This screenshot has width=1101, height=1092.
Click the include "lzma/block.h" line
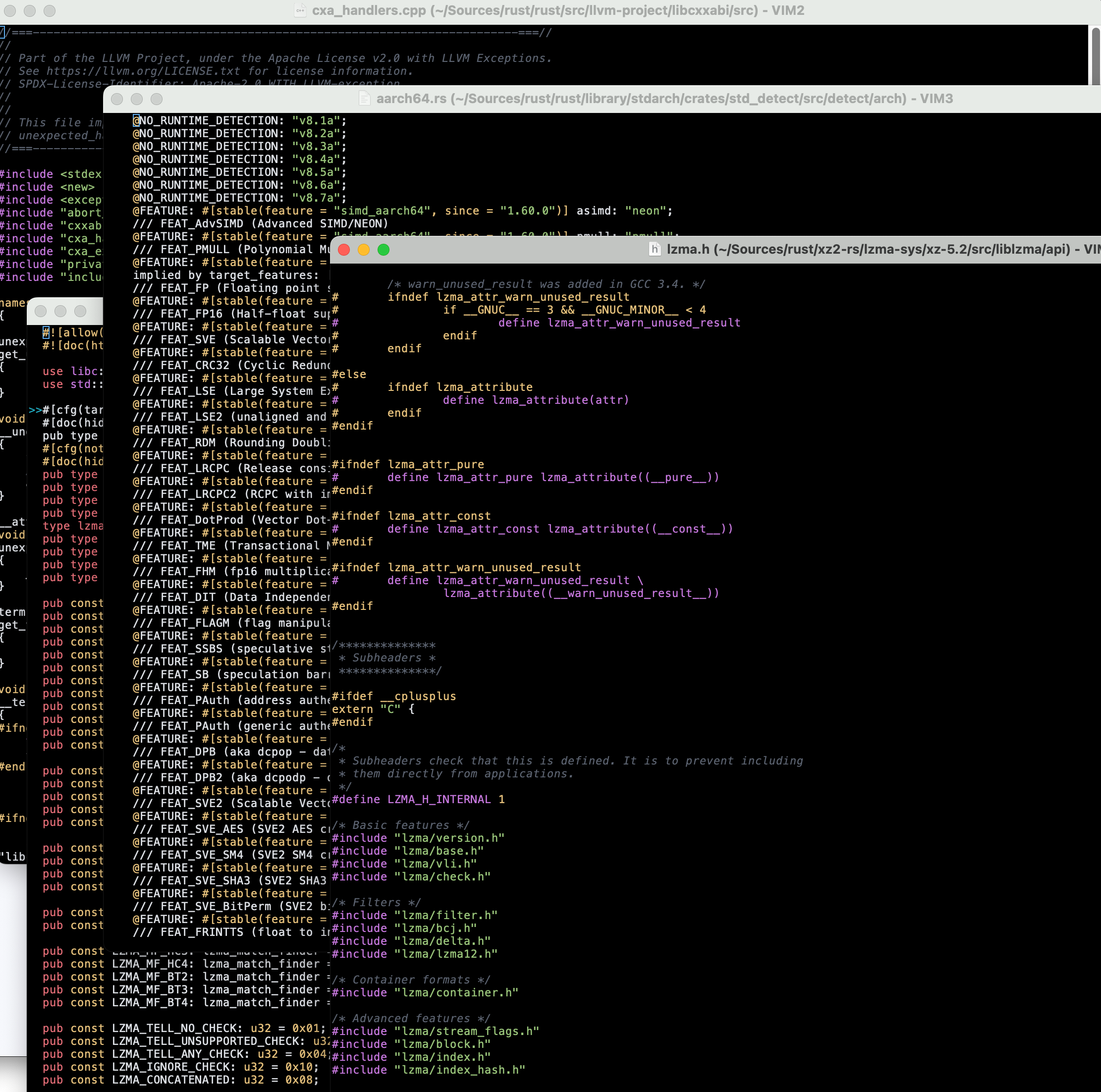[x=411, y=1044]
